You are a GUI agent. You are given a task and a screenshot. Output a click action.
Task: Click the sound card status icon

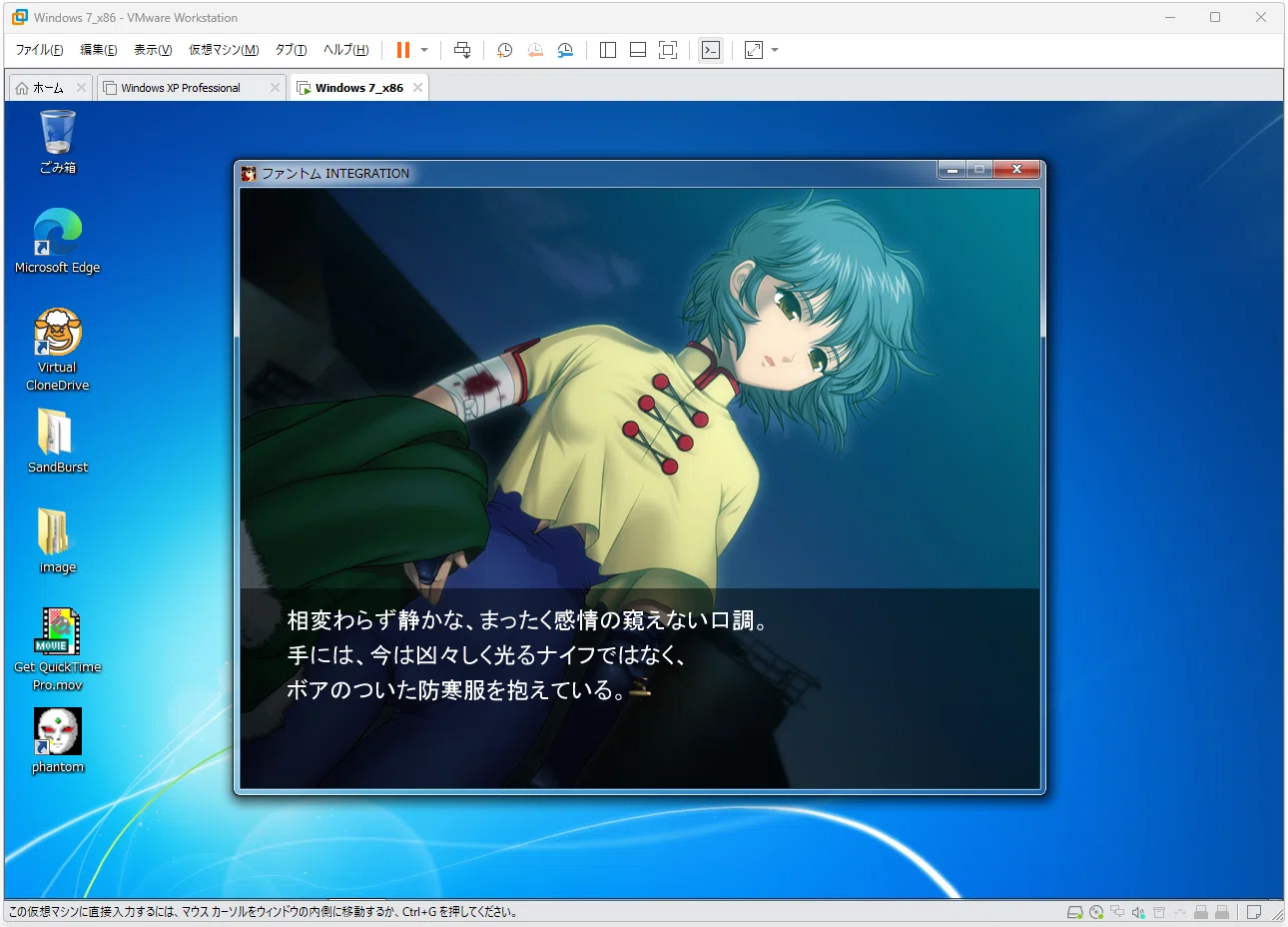[x=1138, y=912]
